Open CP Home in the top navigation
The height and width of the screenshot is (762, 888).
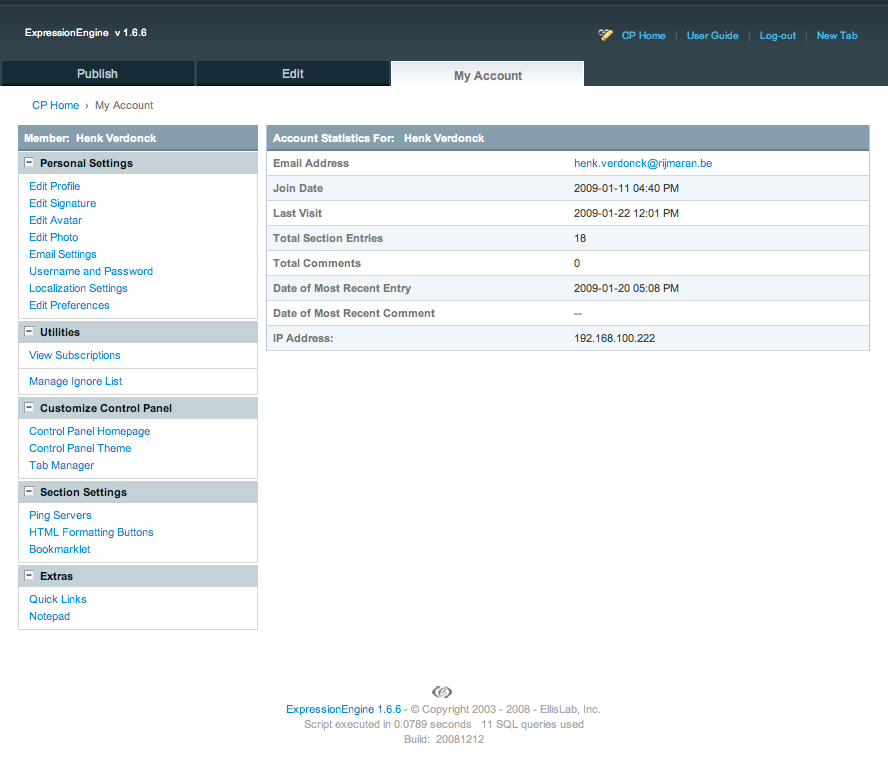coord(643,36)
